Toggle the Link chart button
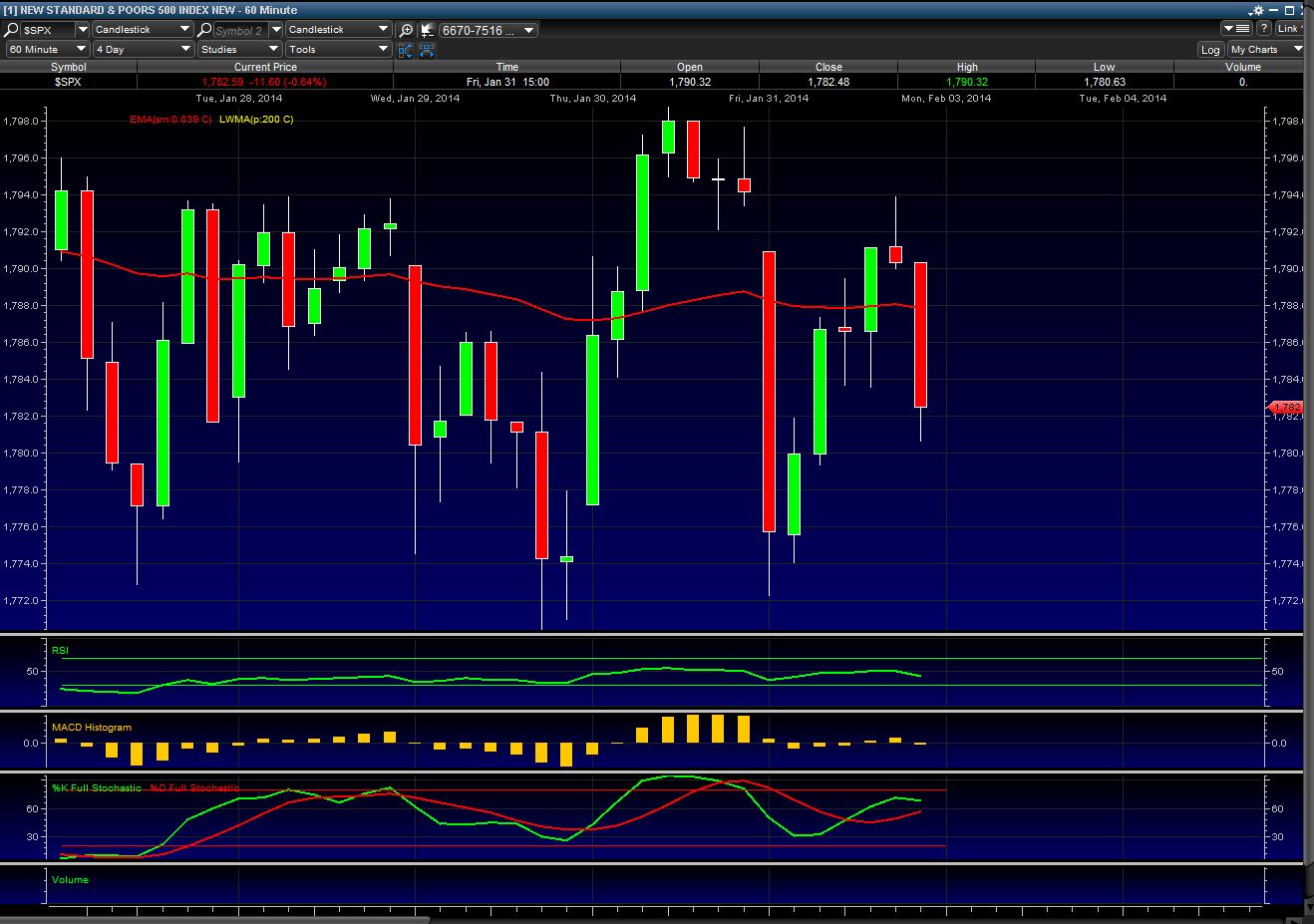 (1289, 29)
